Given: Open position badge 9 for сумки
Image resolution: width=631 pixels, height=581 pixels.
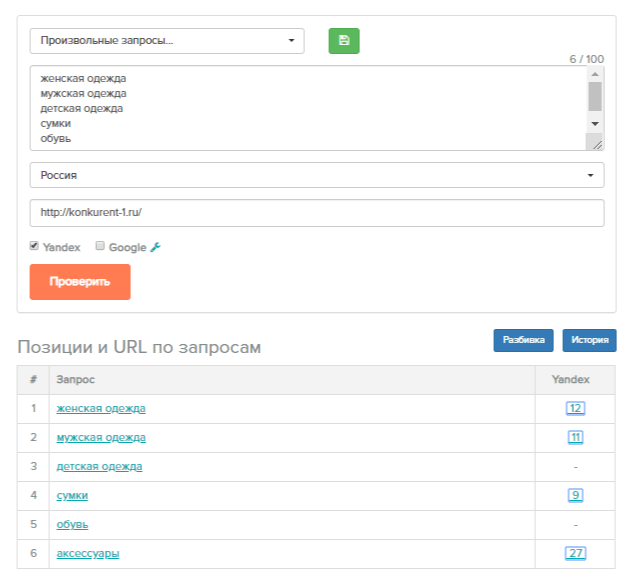Looking at the screenshot, I should pyautogui.click(x=575, y=495).
